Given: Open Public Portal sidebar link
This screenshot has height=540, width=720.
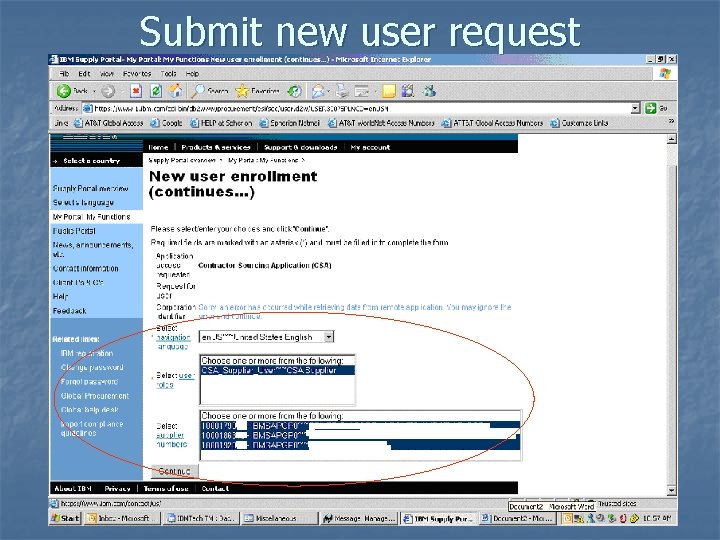Looking at the screenshot, I should coord(74,231).
